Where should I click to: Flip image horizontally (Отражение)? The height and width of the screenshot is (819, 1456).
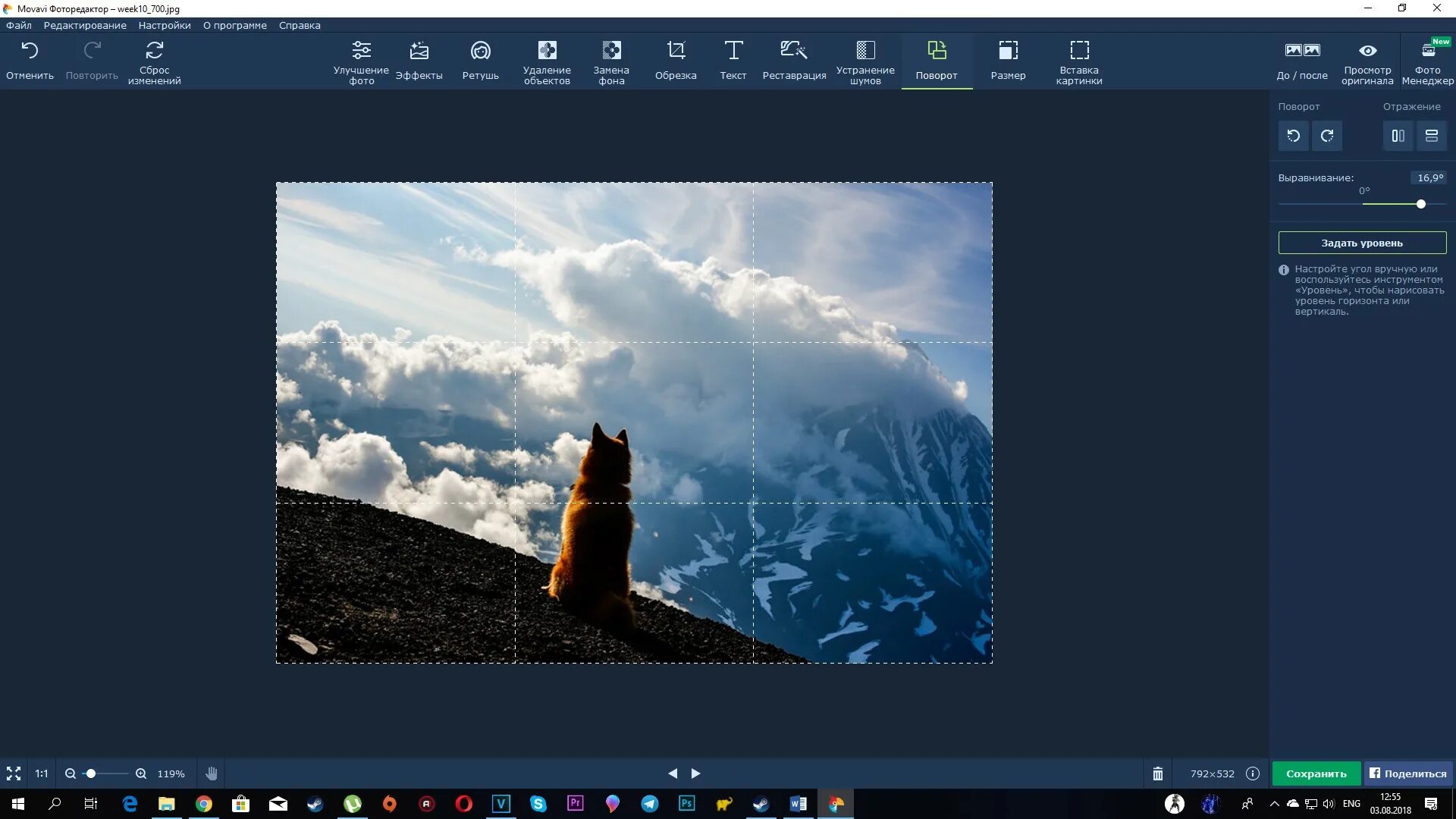click(x=1398, y=136)
